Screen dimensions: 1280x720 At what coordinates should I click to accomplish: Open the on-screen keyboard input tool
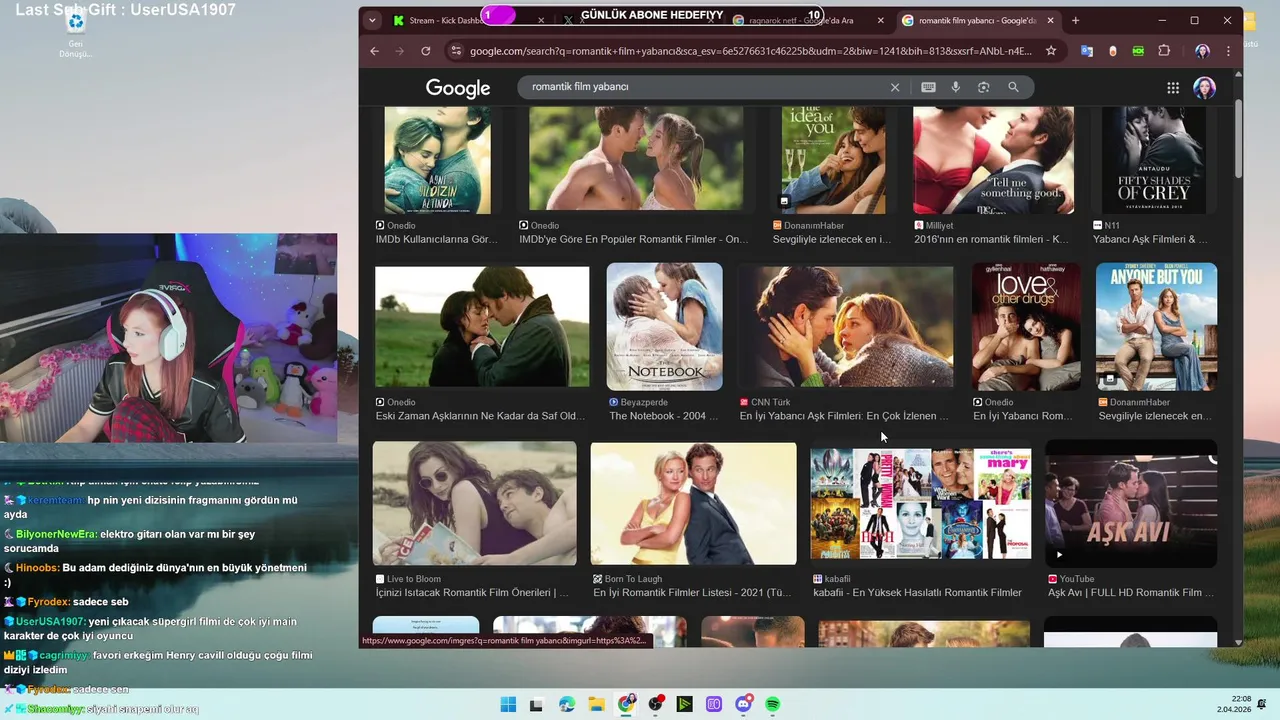928,87
